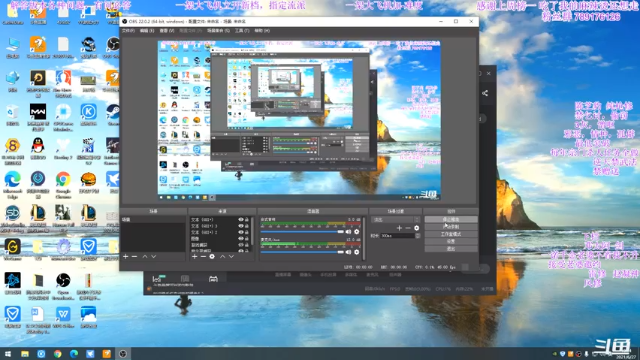Add a scene transition with plus icon

click(399, 228)
